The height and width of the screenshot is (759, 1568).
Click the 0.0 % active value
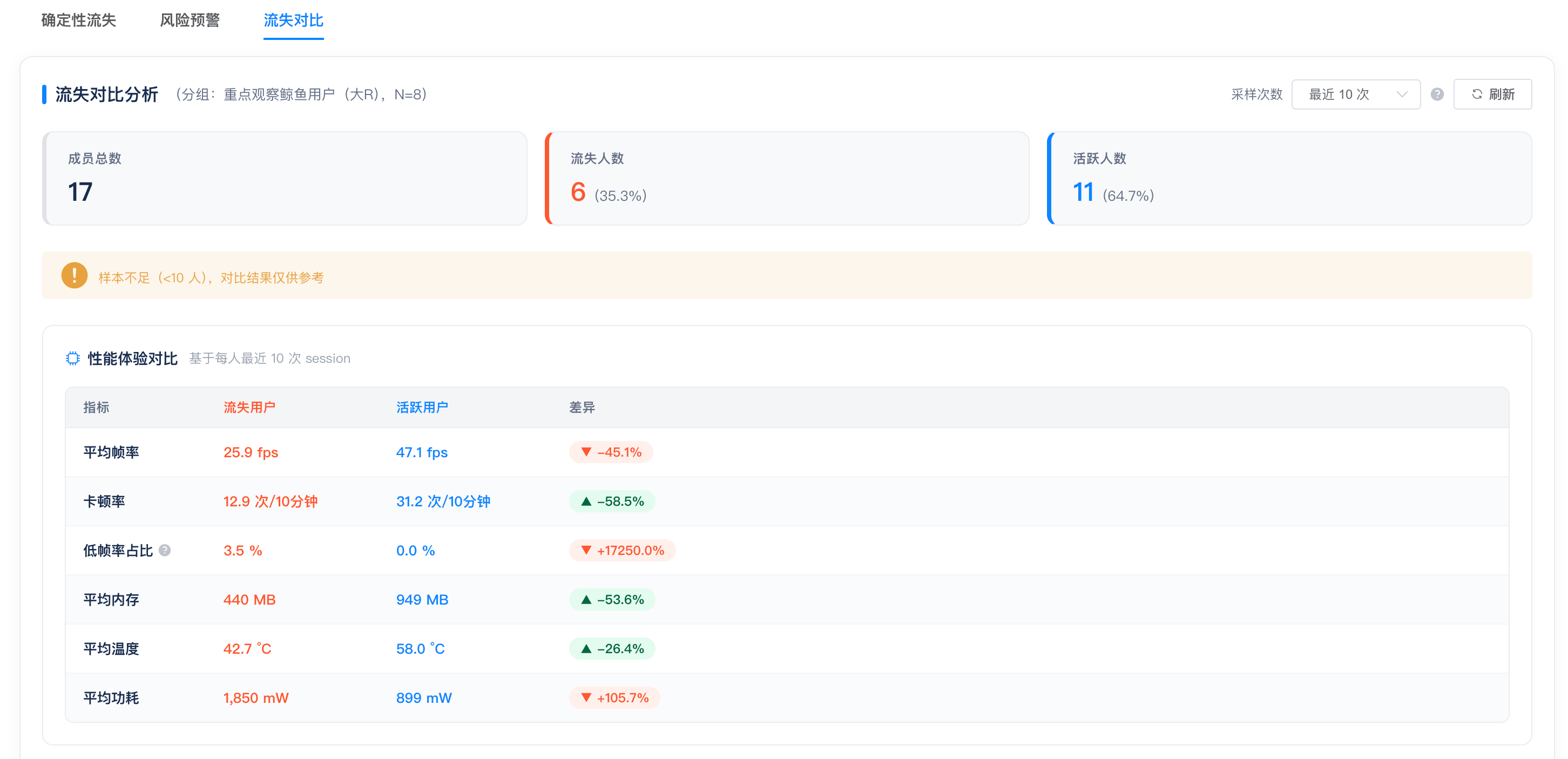pos(416,551)
